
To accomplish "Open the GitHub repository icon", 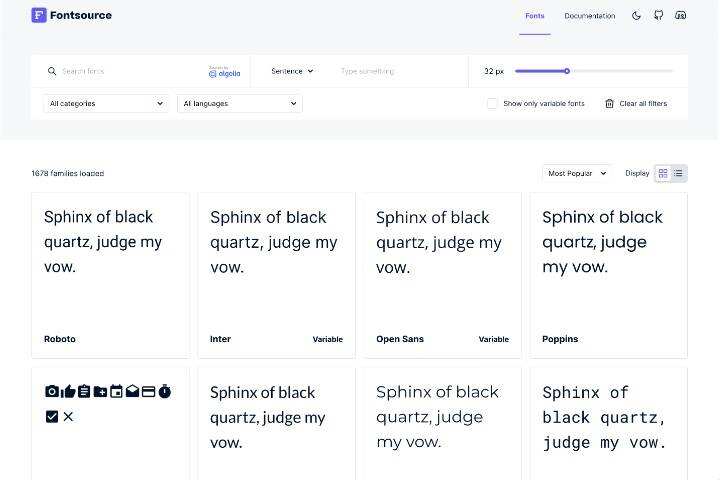I will [659, 16].
